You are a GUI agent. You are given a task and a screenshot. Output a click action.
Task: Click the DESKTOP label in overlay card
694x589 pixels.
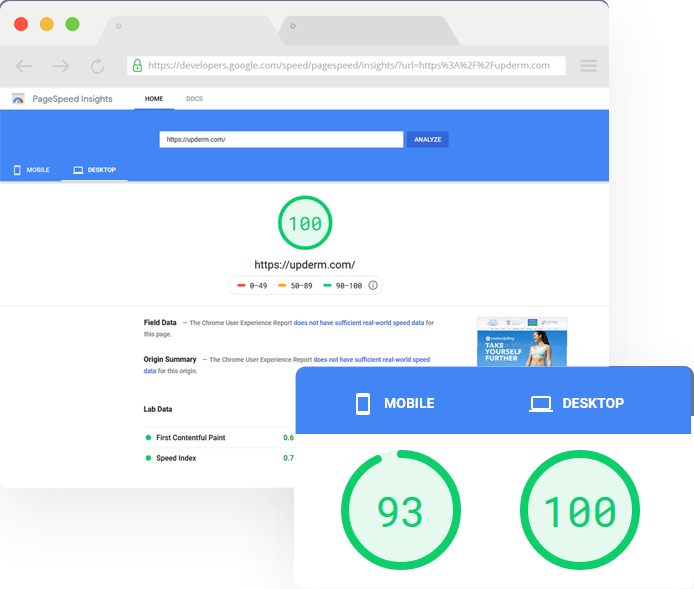click(593, 404)
